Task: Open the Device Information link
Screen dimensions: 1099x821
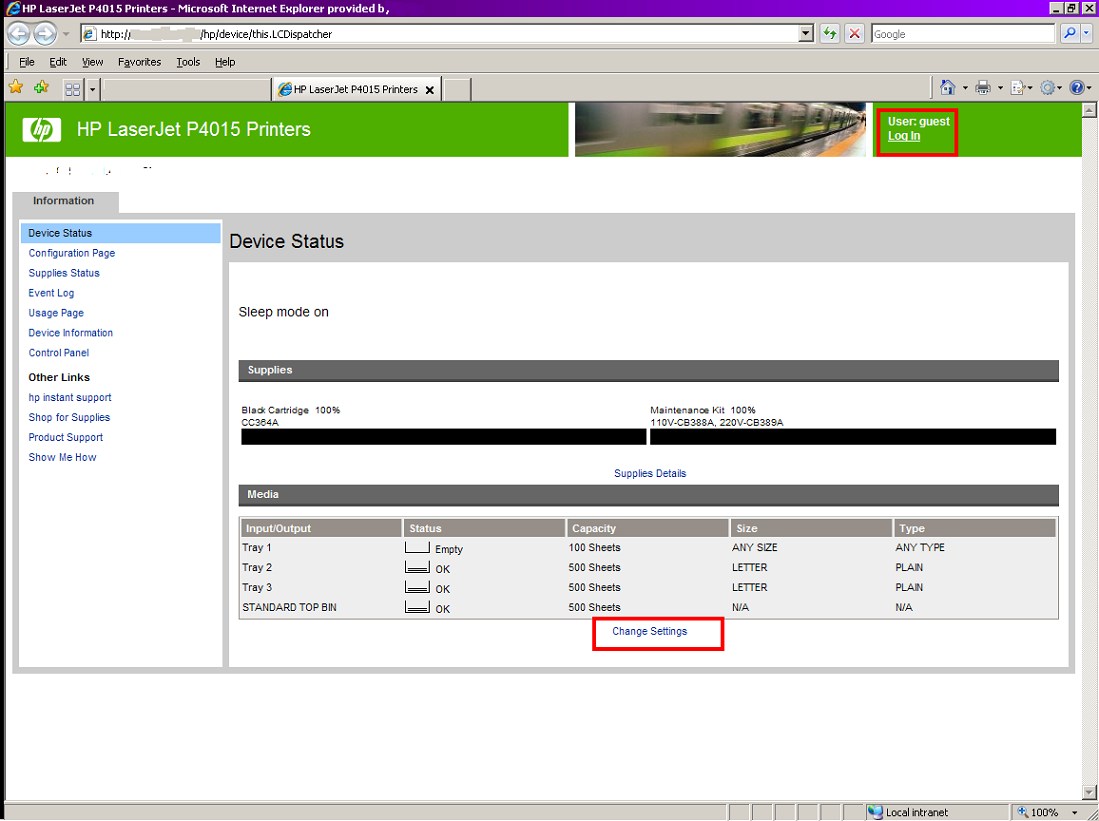Action: click(x=71, y=333)
